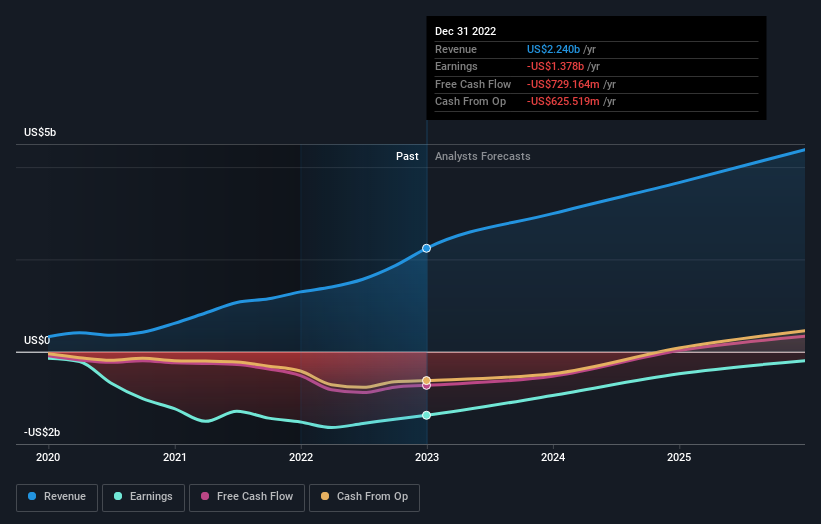The height and width of the screenshot is (524, 821).
Task: Click the 2021 x-axis label
Action: tap(174, 457)
